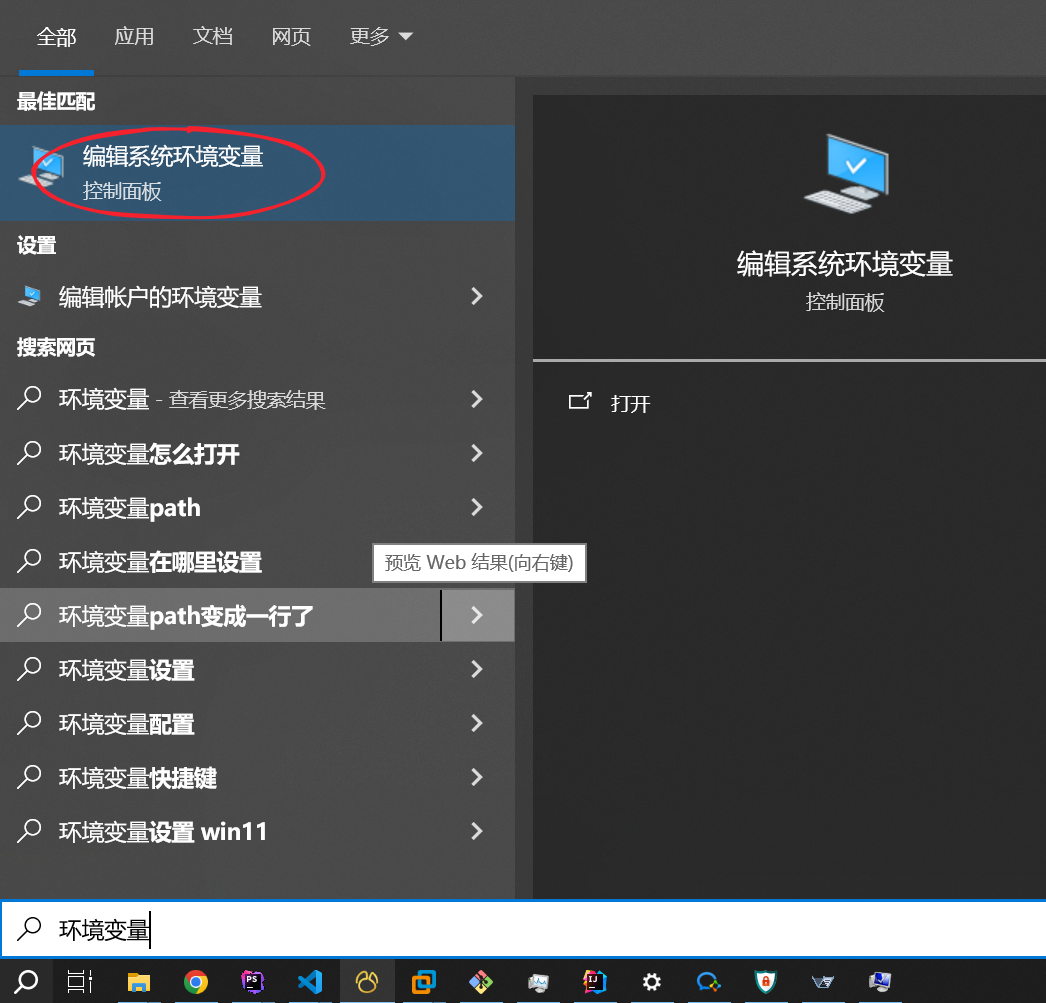The width and height of the screenshot is (1046, 1003).
Task: Expand the 编辑帐户的环境变量 chevron arrow
Action: pos(476,296)
